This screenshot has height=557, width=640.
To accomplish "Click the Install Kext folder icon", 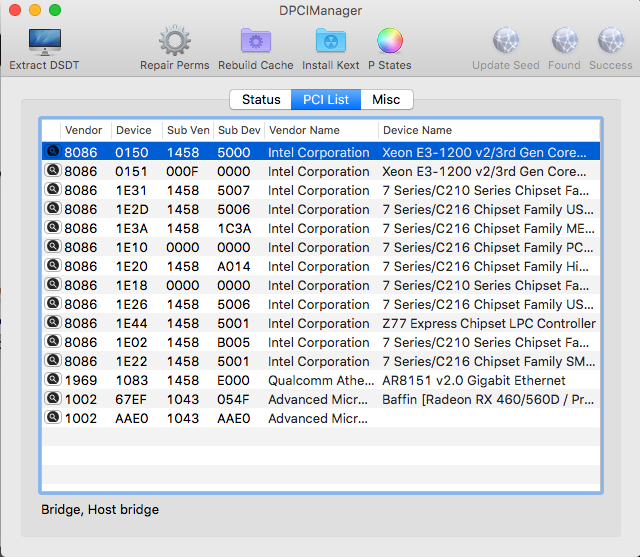I will 331,40.
